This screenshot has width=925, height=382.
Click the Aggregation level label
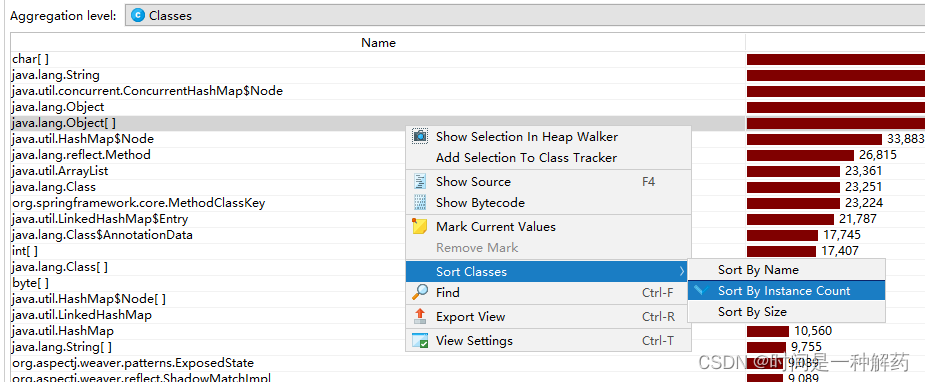tap(63, 17)
